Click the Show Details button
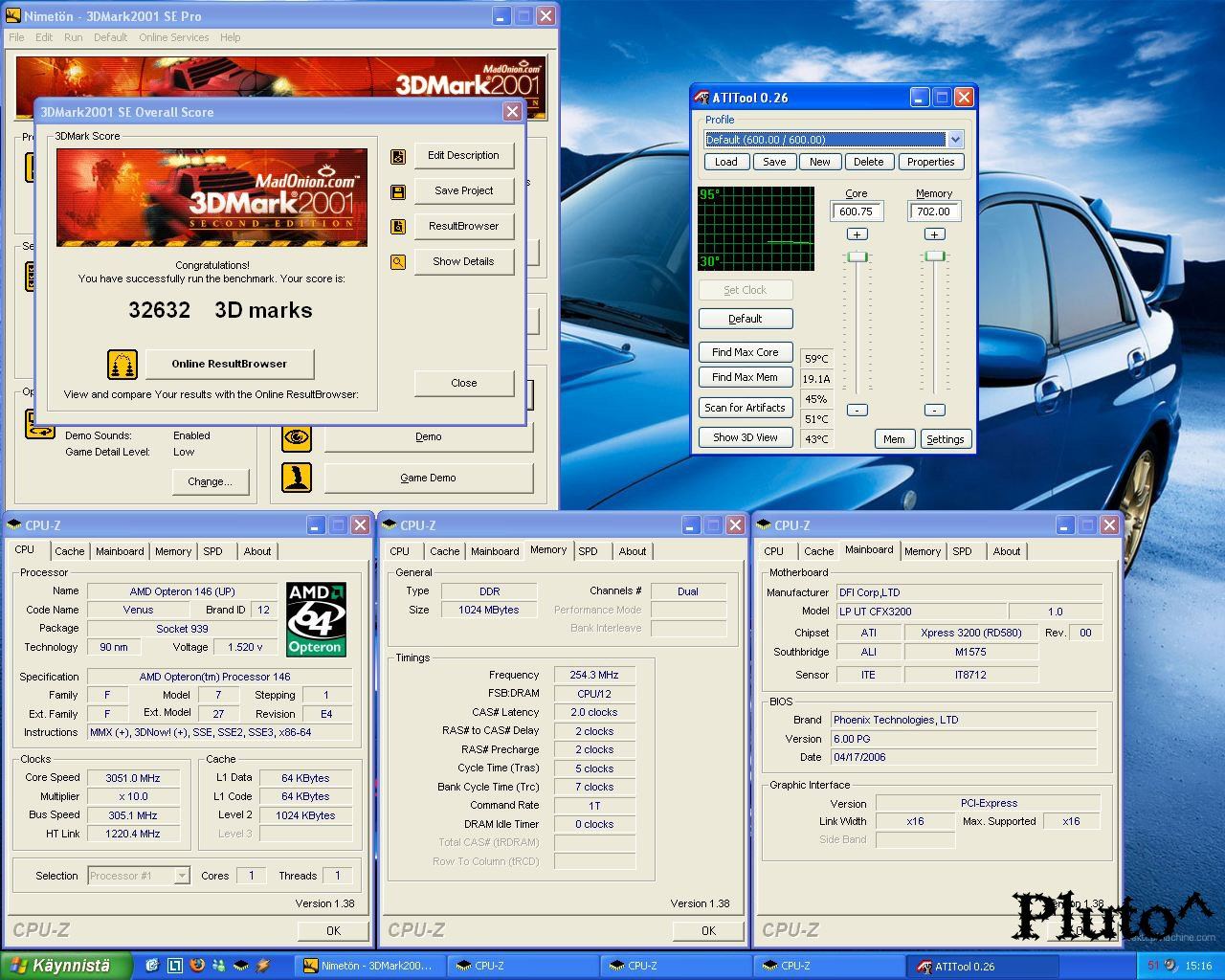The height and width of the screenshot is (980, 1225). tap(463, 261)
